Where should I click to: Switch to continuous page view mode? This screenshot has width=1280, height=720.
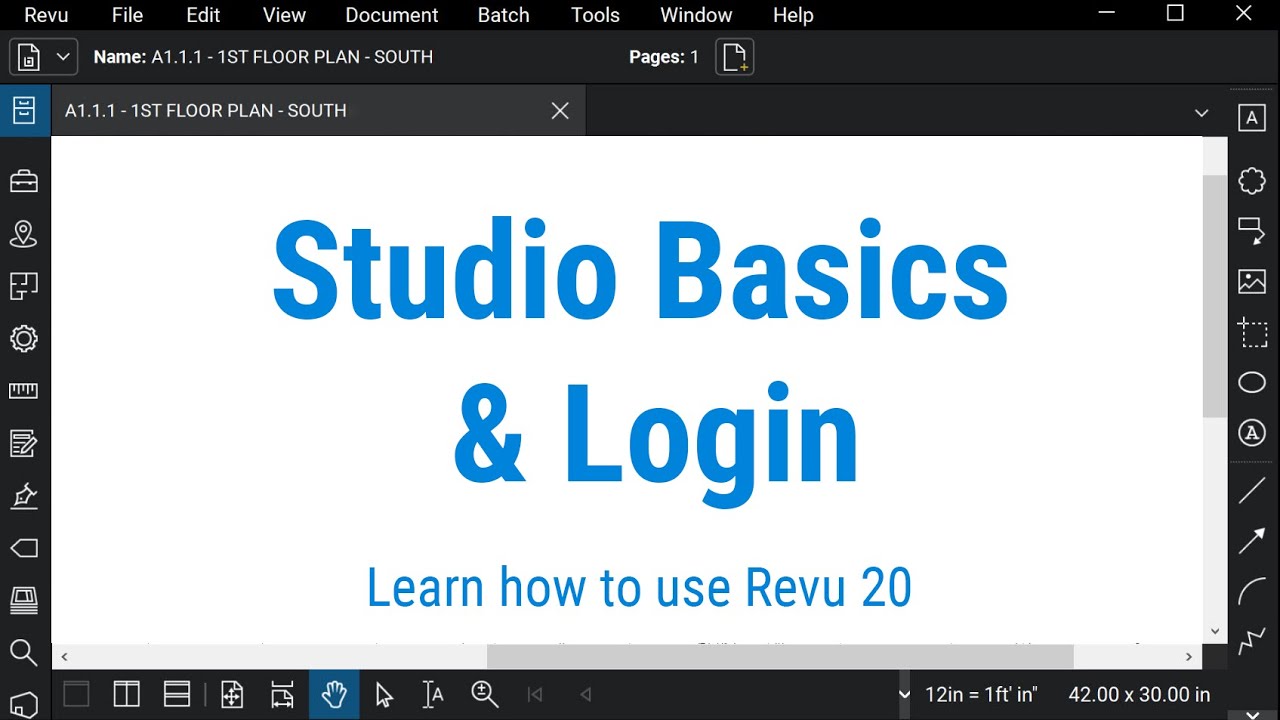pos(177,694)
